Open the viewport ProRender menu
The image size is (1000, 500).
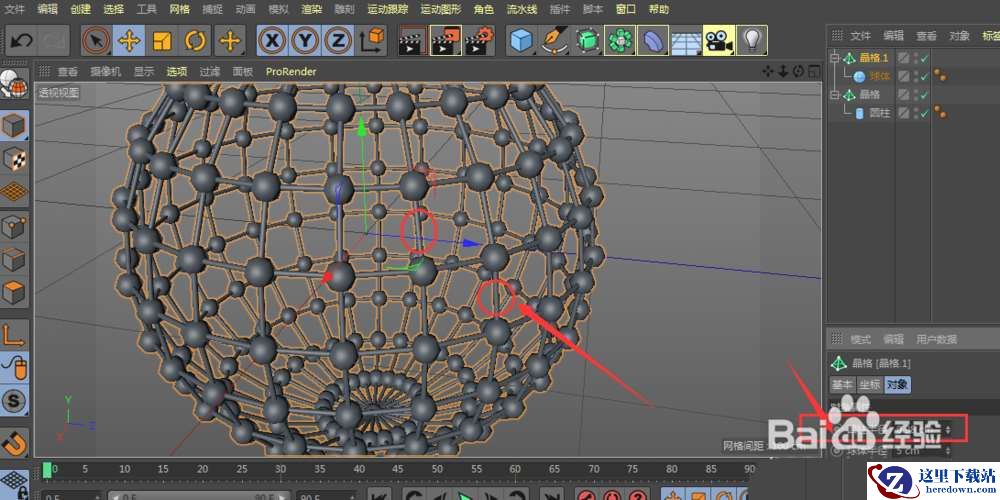[291, 72]
